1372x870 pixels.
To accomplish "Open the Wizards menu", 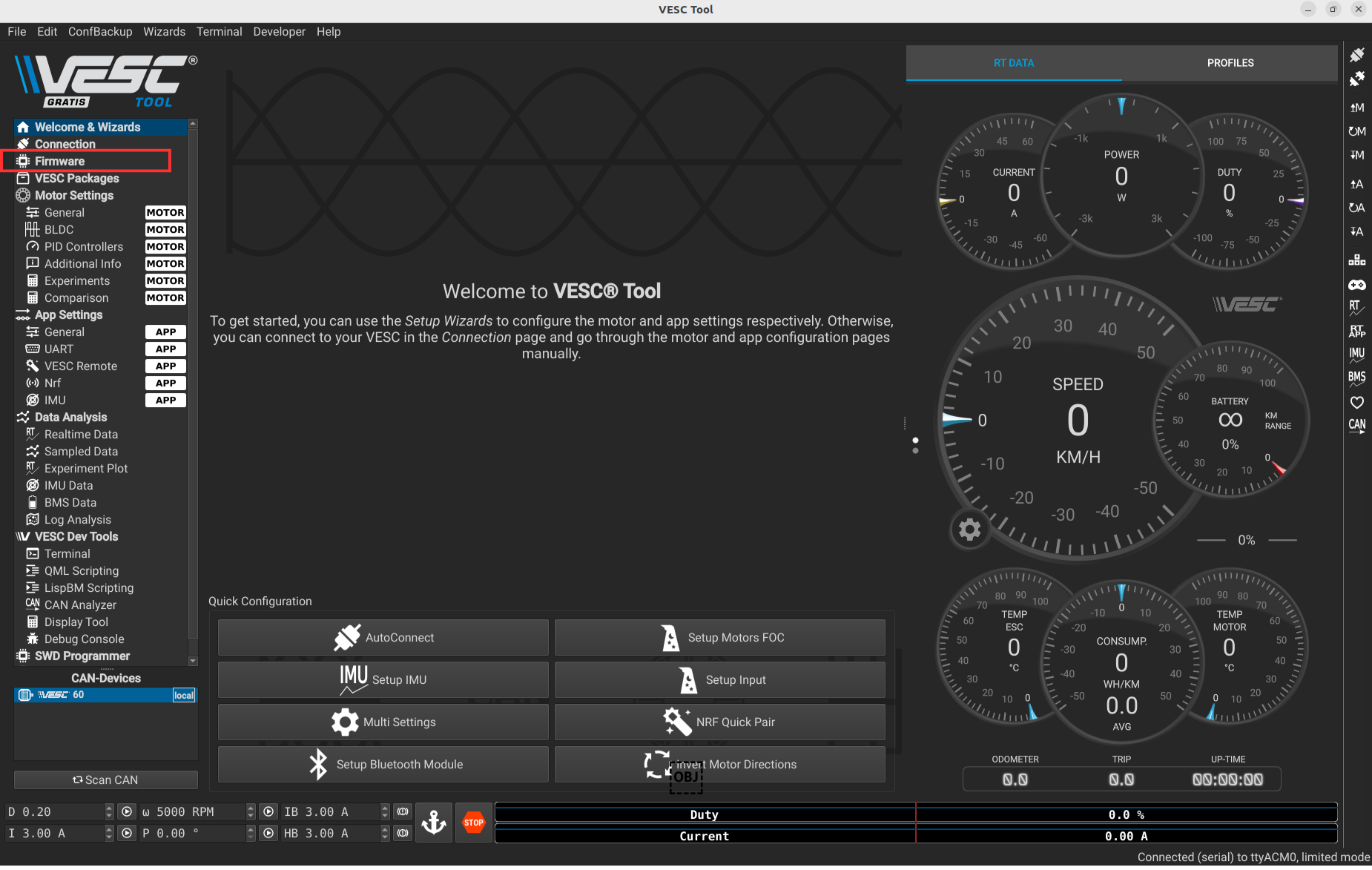I will [164, 32].
